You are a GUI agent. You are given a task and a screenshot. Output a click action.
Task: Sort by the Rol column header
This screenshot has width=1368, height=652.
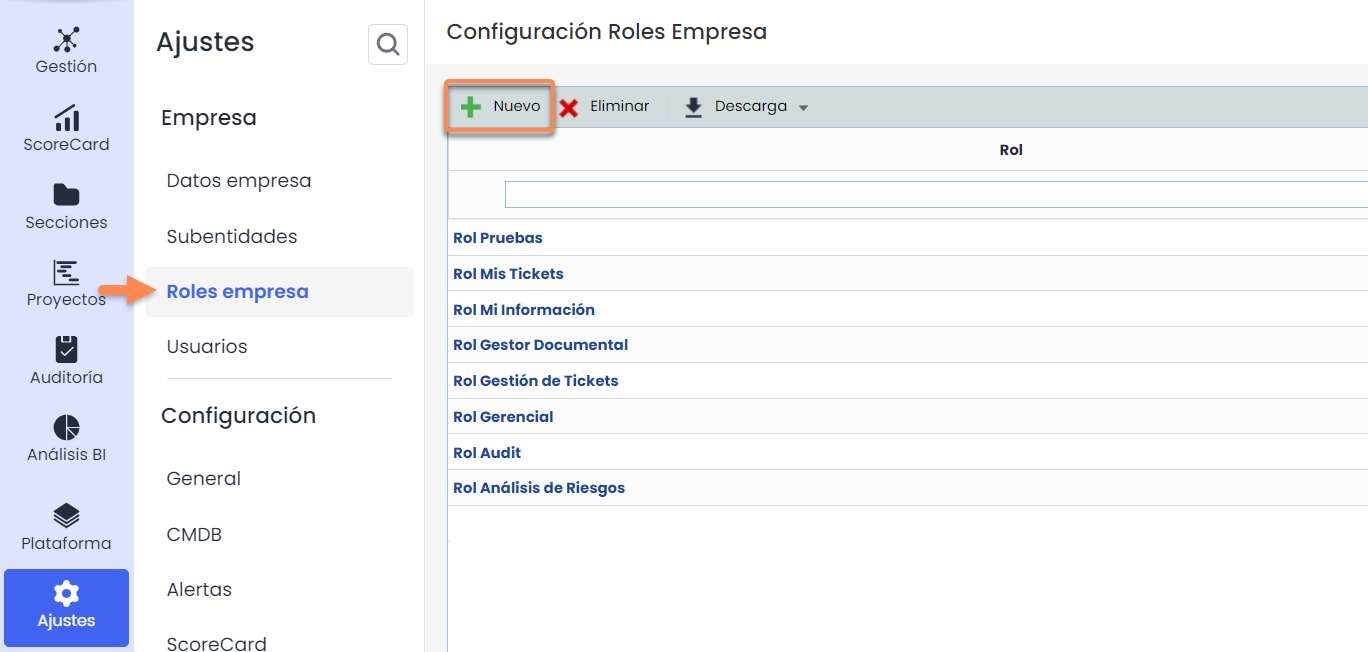coord(1010,150)
